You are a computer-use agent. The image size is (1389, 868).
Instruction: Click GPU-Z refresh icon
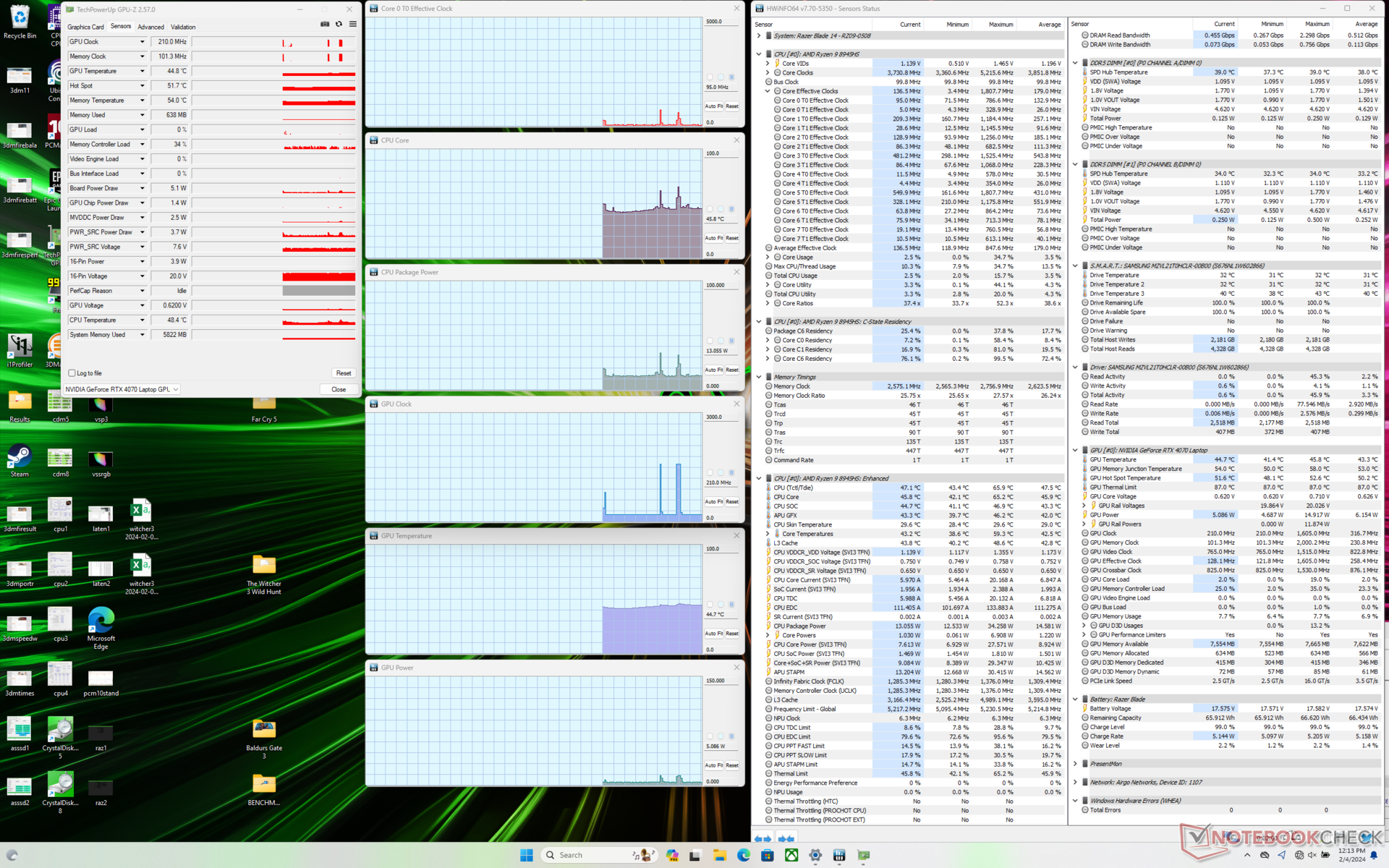pyautogui.click(x=339, y=24)
